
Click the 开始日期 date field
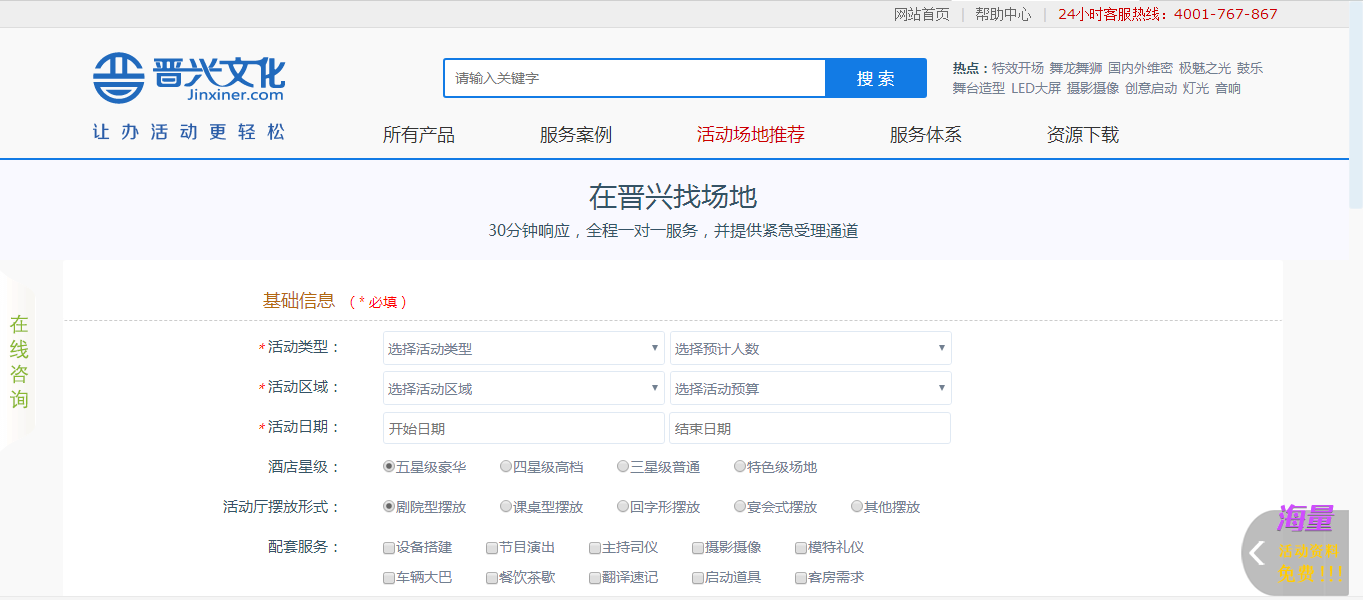click(523, 428)
